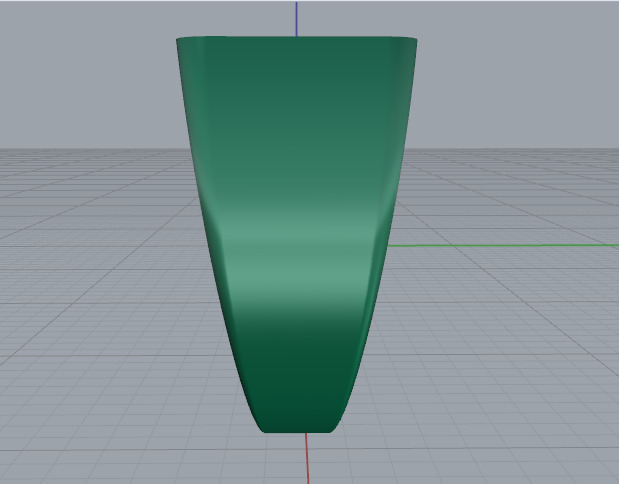The height and width of the screenshot is (484, 619).
Task: Select the green tapered vase object
Action: point(296,234)
